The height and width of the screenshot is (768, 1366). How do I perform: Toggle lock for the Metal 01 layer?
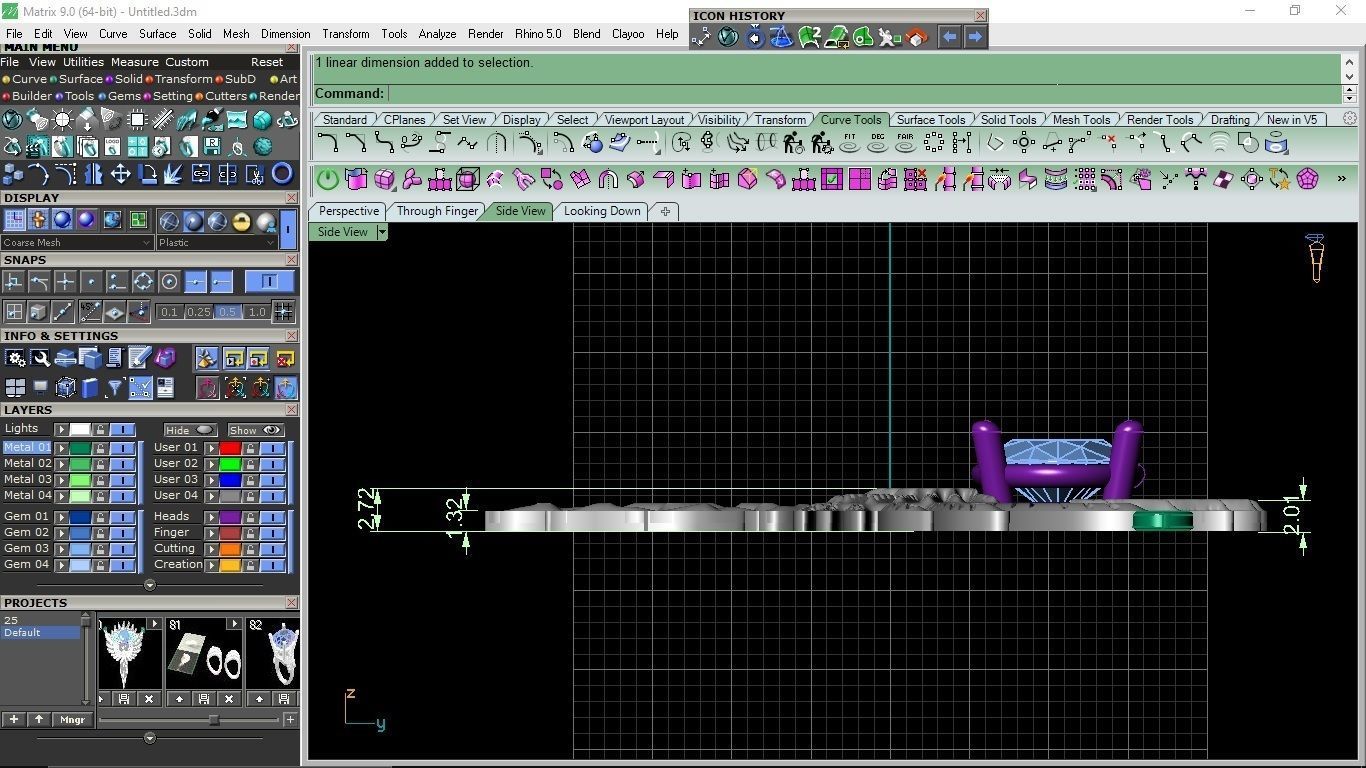100,448
